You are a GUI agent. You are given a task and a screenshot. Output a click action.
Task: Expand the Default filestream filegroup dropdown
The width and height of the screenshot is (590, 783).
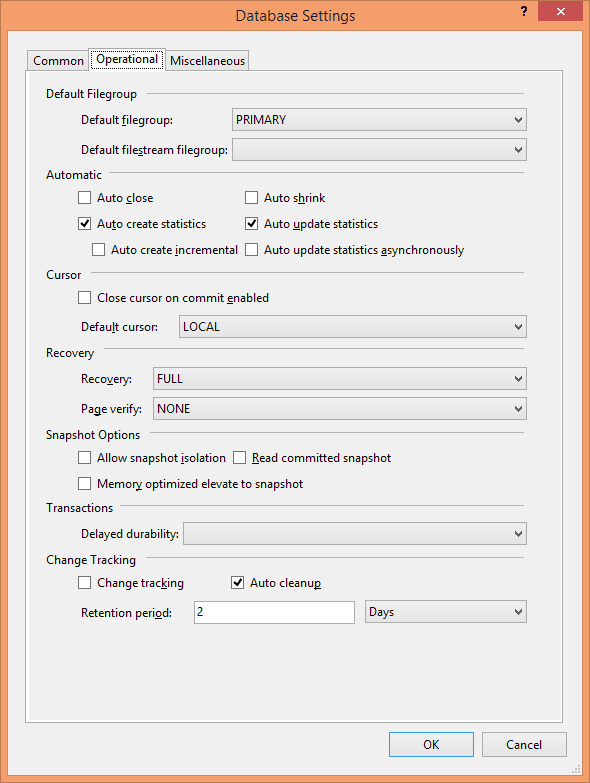[x=379, y=150]
